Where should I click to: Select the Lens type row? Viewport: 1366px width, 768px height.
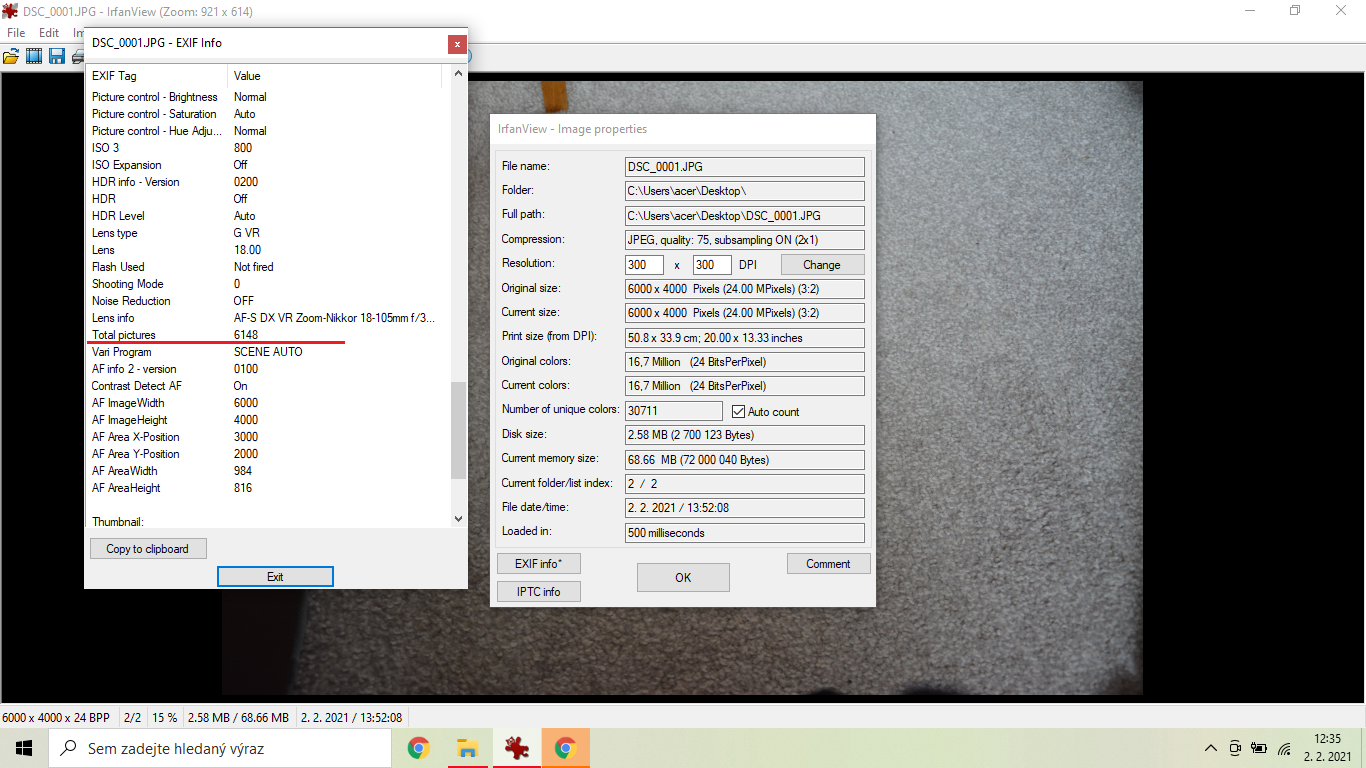268,233
